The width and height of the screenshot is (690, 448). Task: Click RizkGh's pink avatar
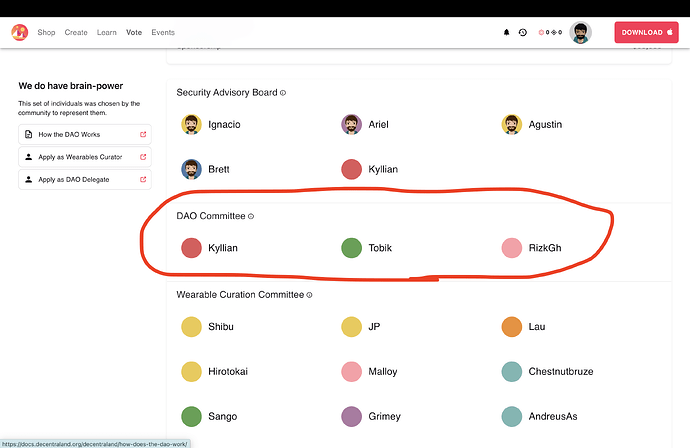(x=512, y=248)
